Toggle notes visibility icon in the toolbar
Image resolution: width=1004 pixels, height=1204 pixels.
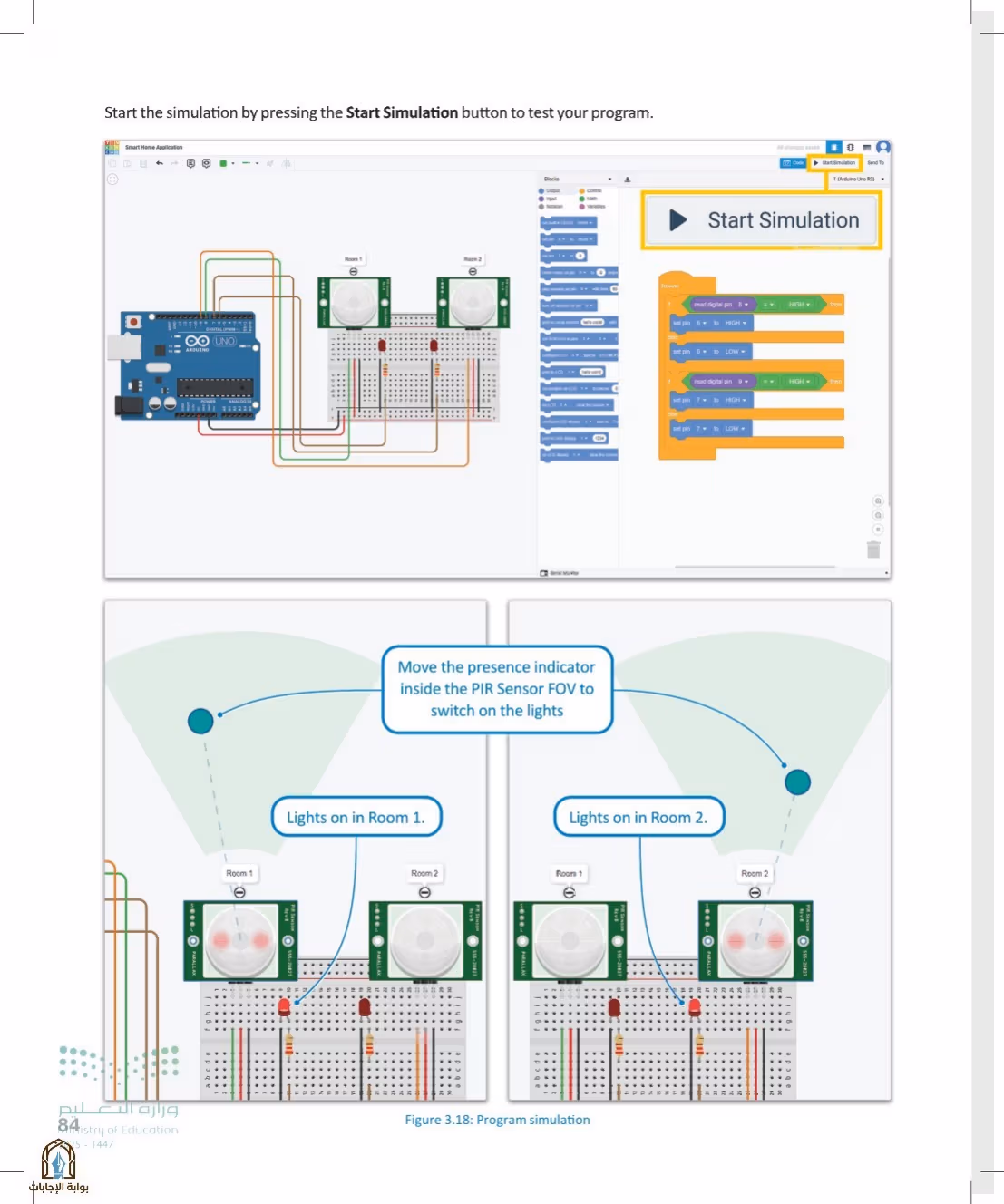click(x=206, y=163)
